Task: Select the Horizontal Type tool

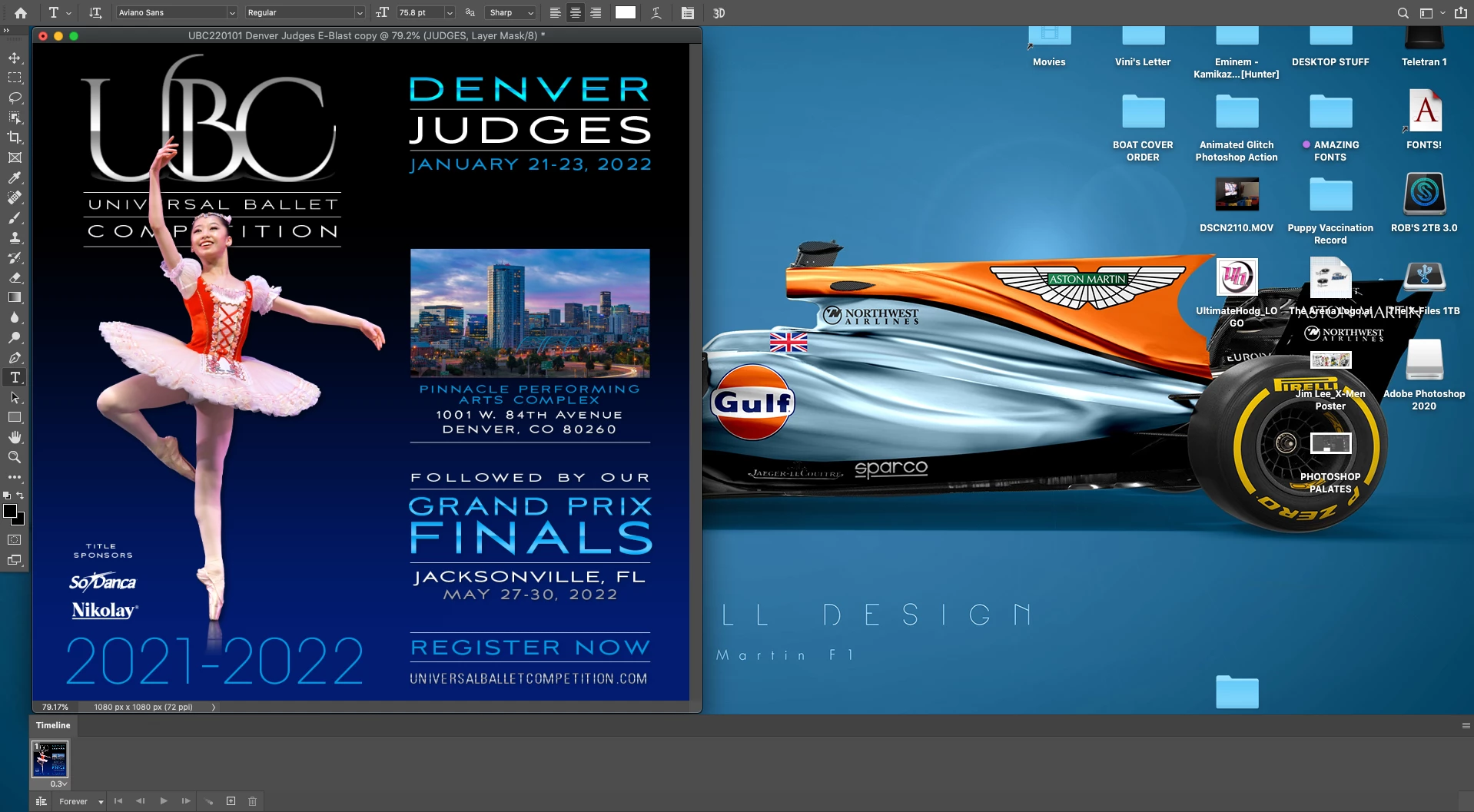Action: [15, 377]
